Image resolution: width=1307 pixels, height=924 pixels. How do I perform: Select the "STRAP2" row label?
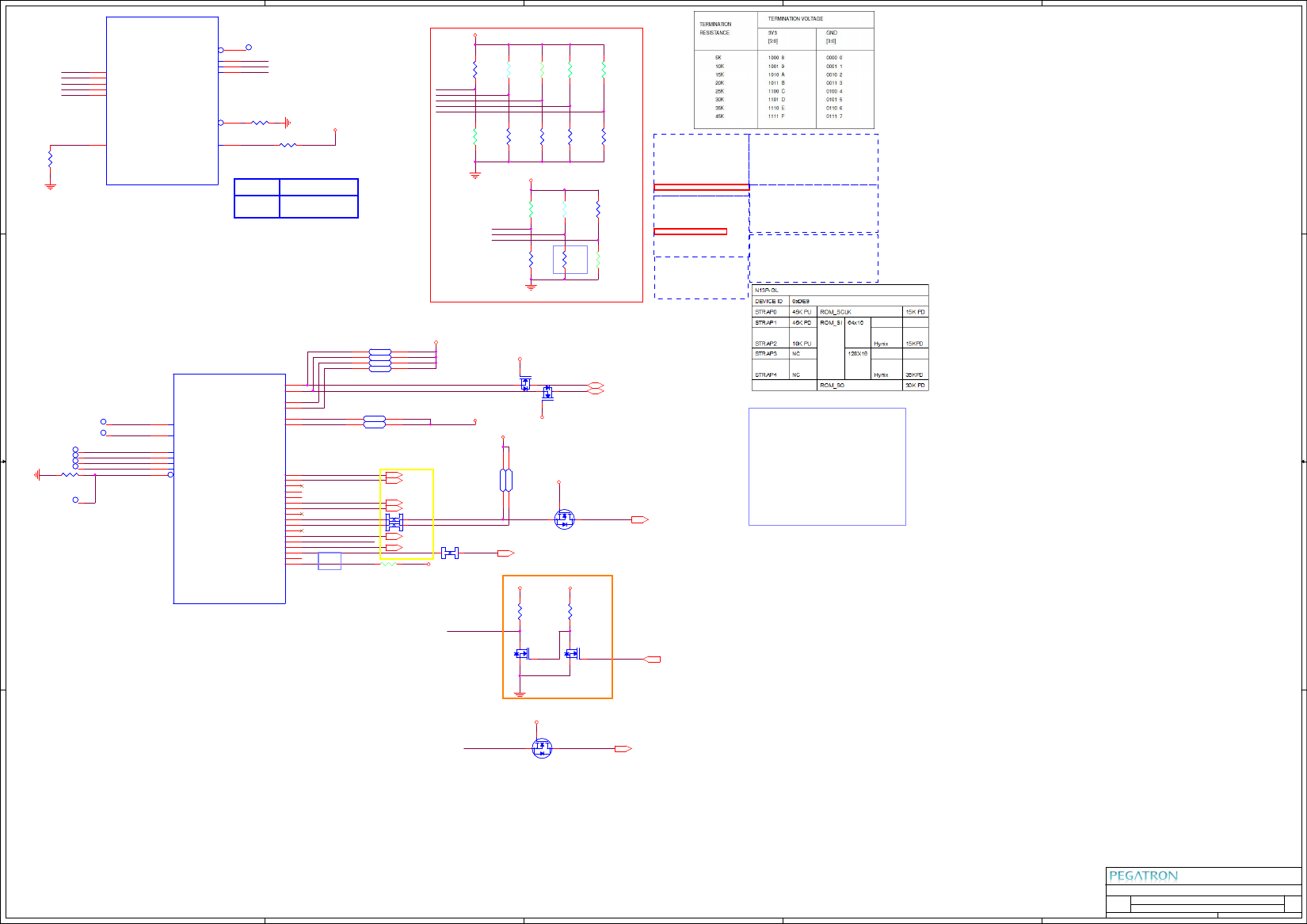pyautogui.click(x=766, y=344)
